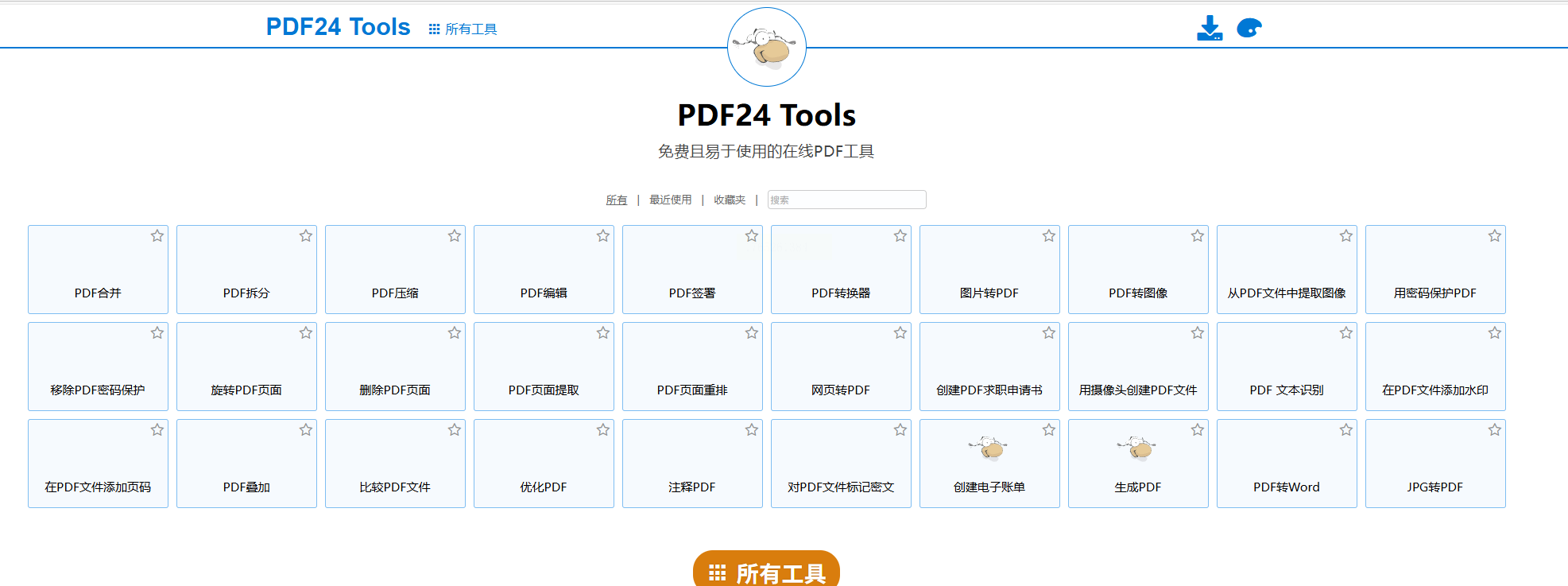Choose the 图片转PDF tool card
1568x586 pixels.
click(x=989, y=270)
